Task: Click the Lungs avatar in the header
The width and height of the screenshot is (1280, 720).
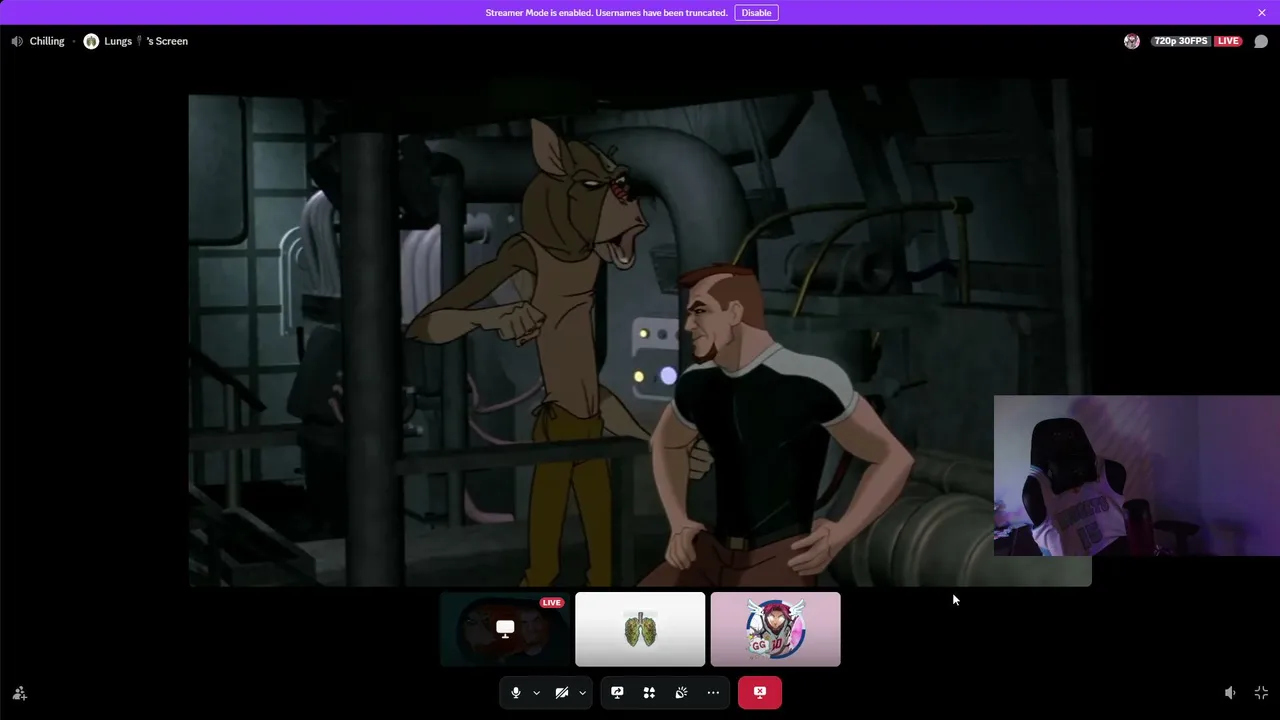Action: point(91,41)
